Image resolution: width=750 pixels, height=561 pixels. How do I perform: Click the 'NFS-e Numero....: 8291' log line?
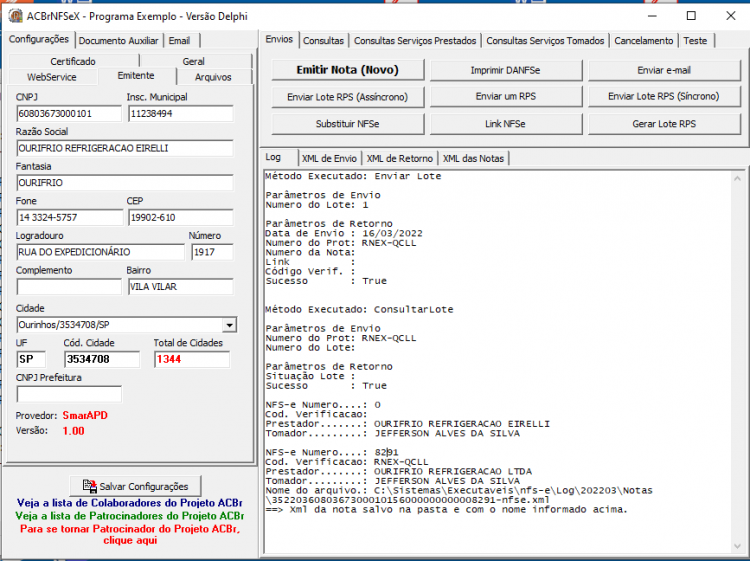tap(332, 452)
